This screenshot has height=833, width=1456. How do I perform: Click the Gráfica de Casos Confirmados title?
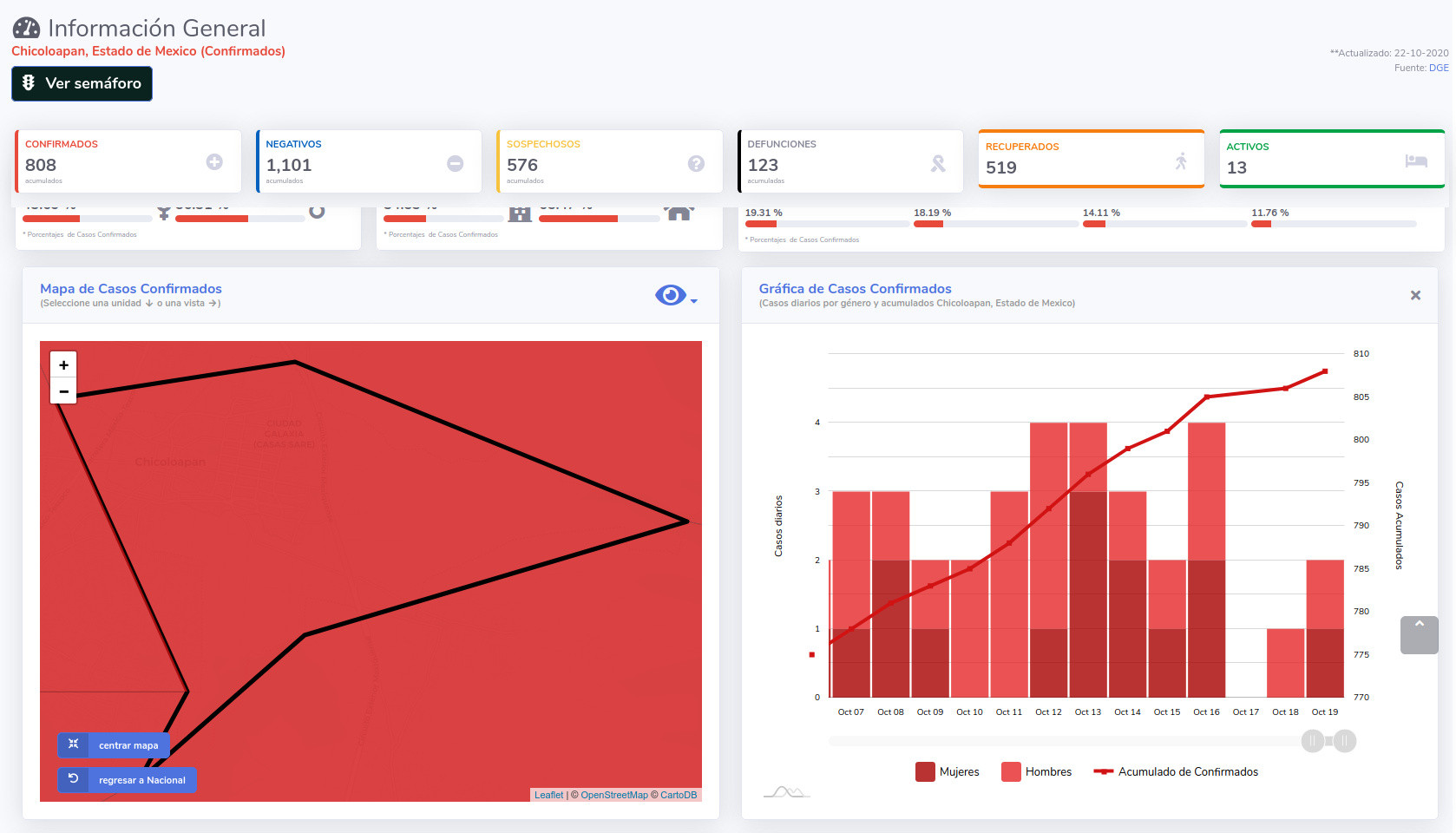point(855,289)
